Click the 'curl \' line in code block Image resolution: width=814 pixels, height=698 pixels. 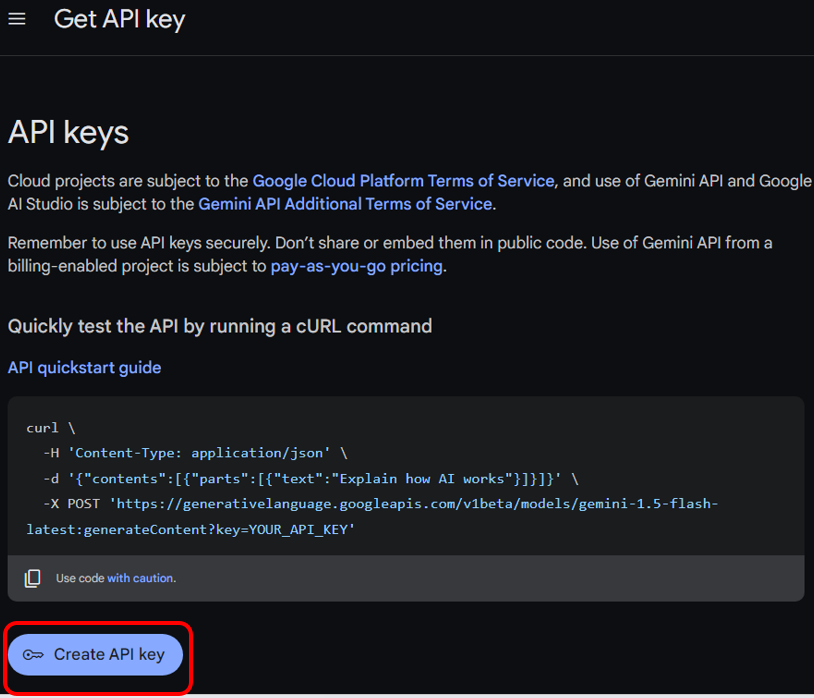click(x=51, y=428)
